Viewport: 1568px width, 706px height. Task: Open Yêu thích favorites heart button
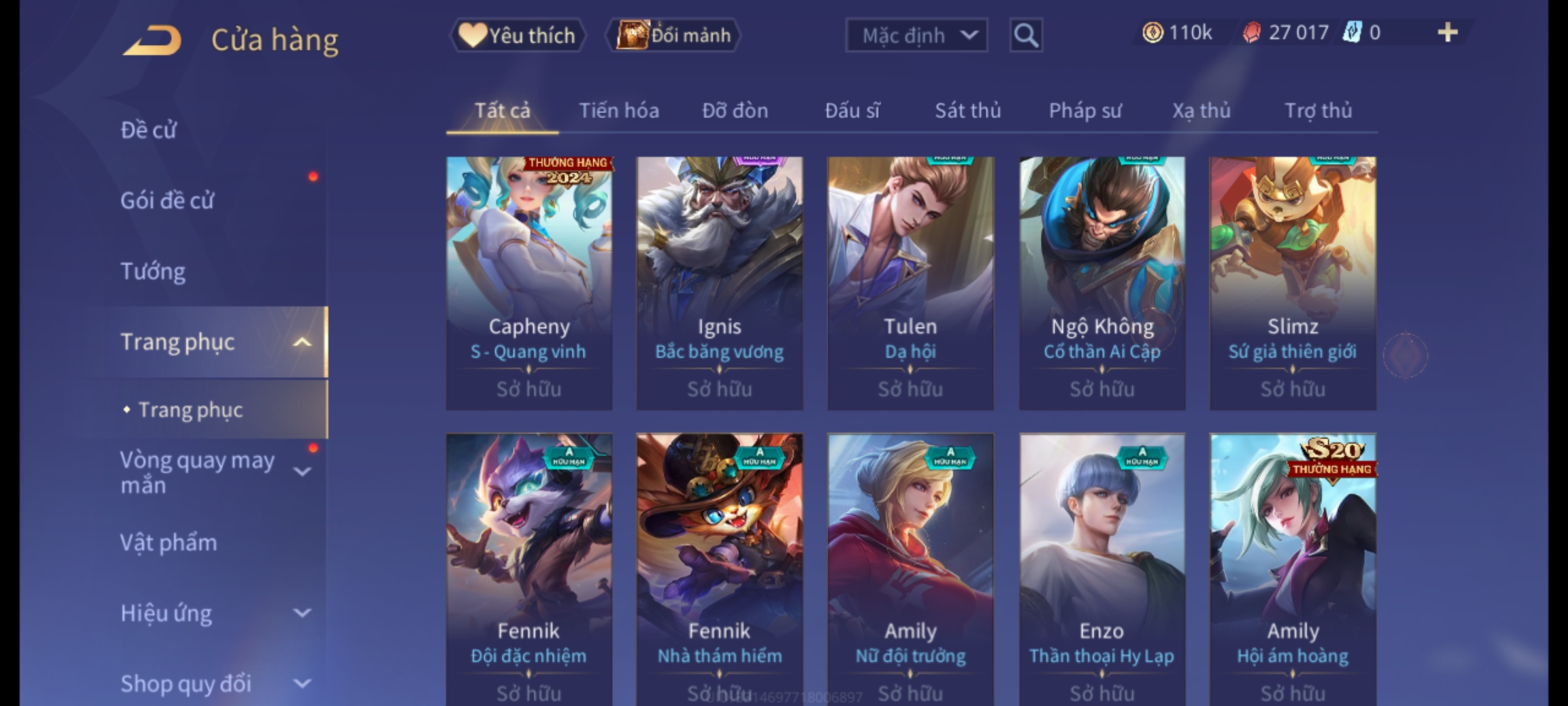(517, 35)
